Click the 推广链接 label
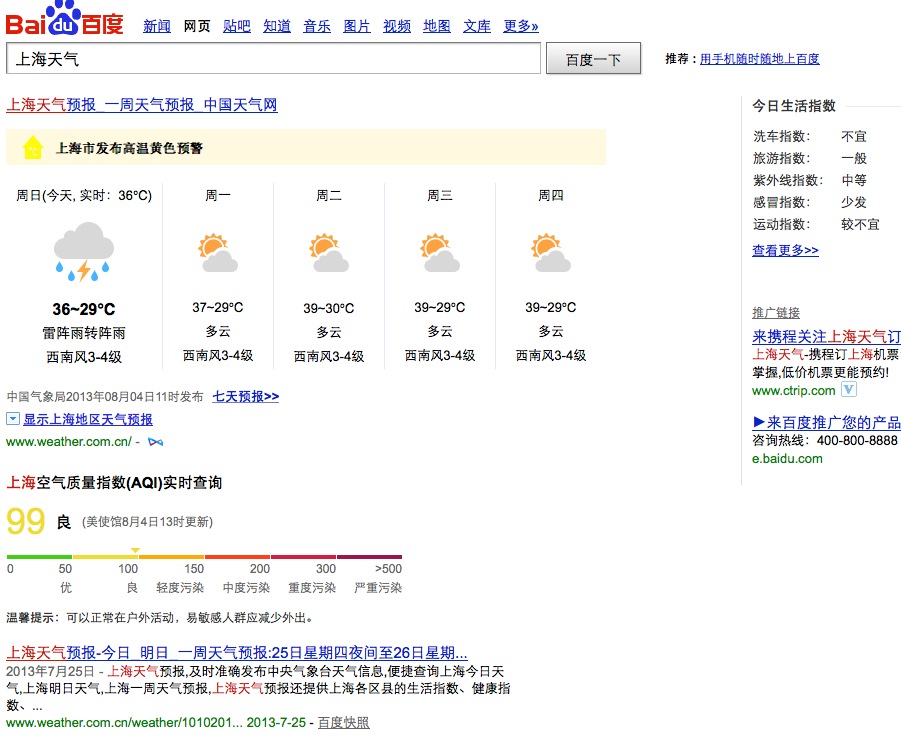This screenshot has width=901, height=742. coord(776,313)
